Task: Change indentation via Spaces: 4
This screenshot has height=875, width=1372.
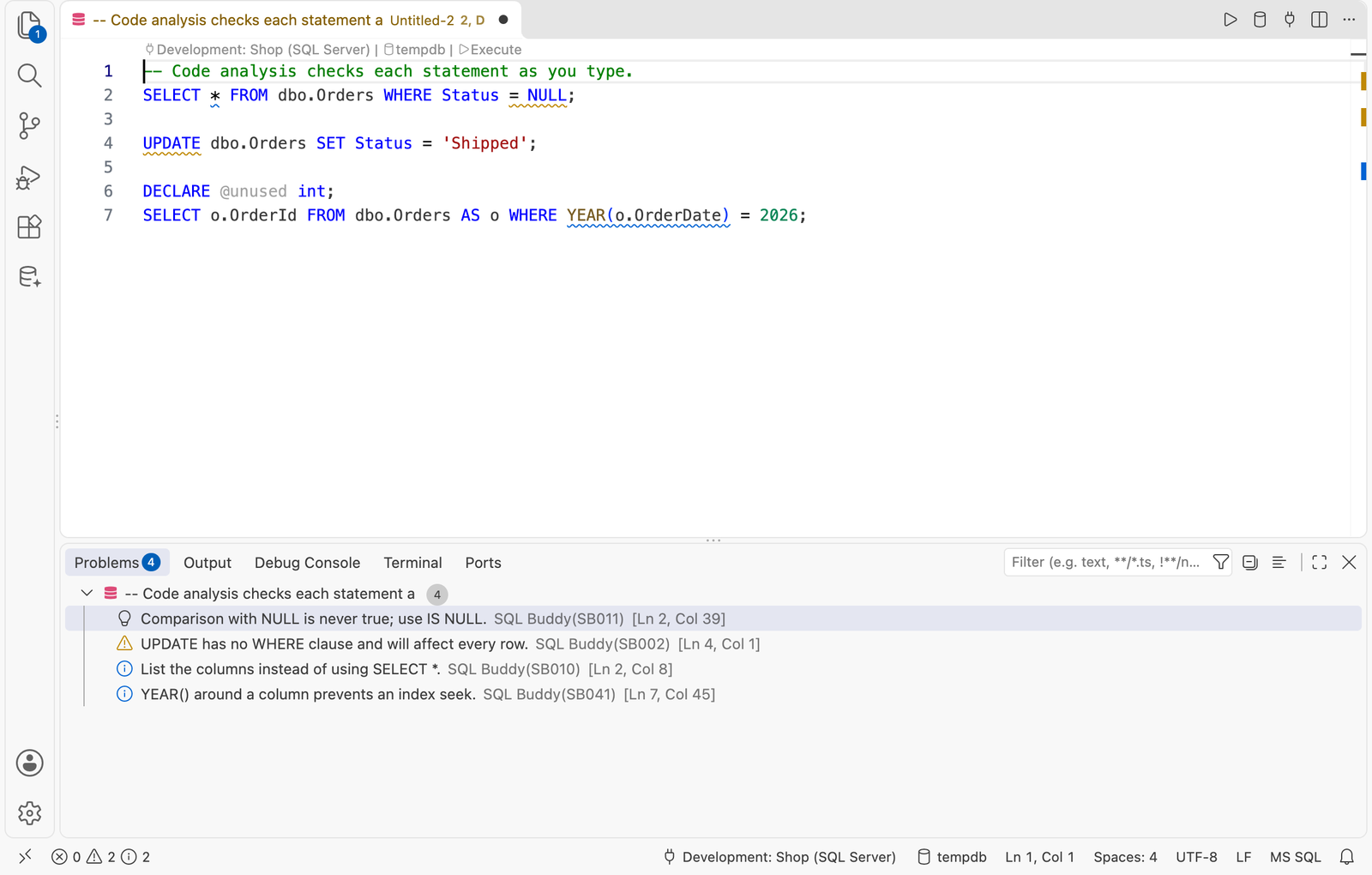Action: [x=1125, y=856]
